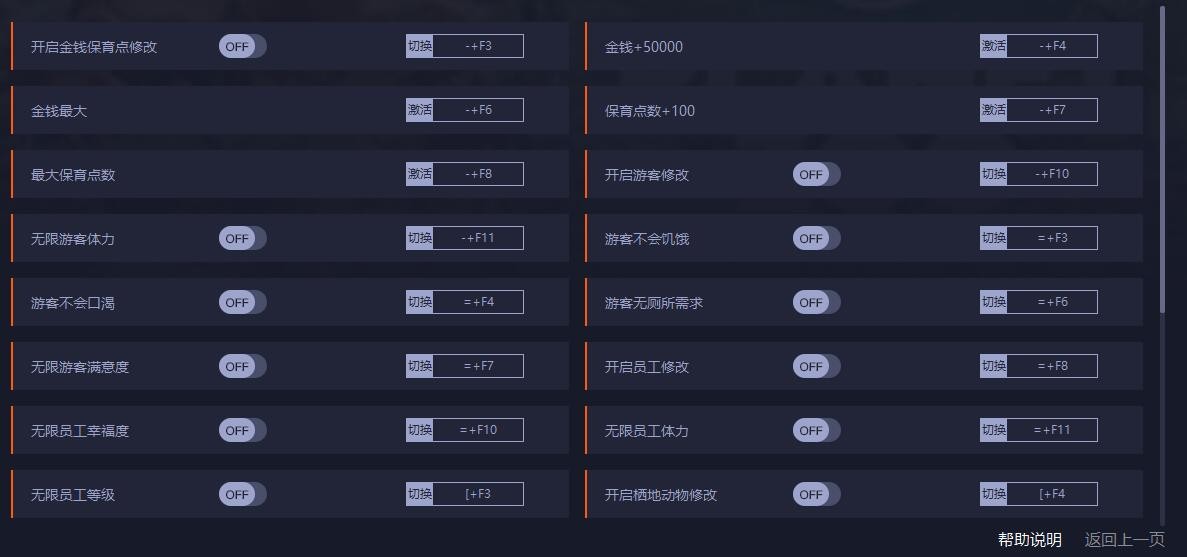Image resolution: width=1187 pixels, height=557 pixels.
Task: Switch on 无限员工等级 toggle
Action: [242, 494]
